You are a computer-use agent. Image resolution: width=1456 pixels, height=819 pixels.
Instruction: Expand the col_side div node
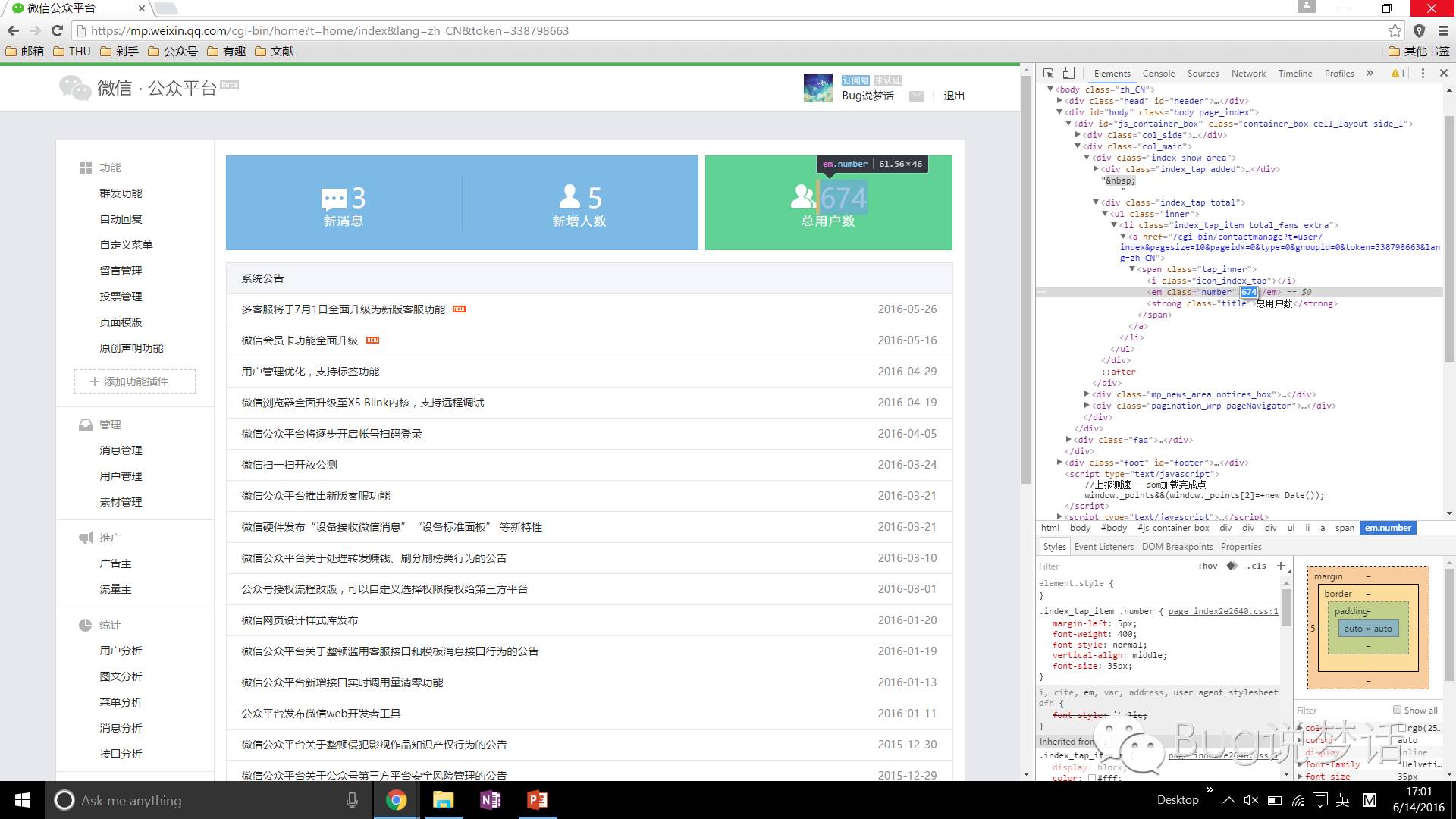(1078, 135)
